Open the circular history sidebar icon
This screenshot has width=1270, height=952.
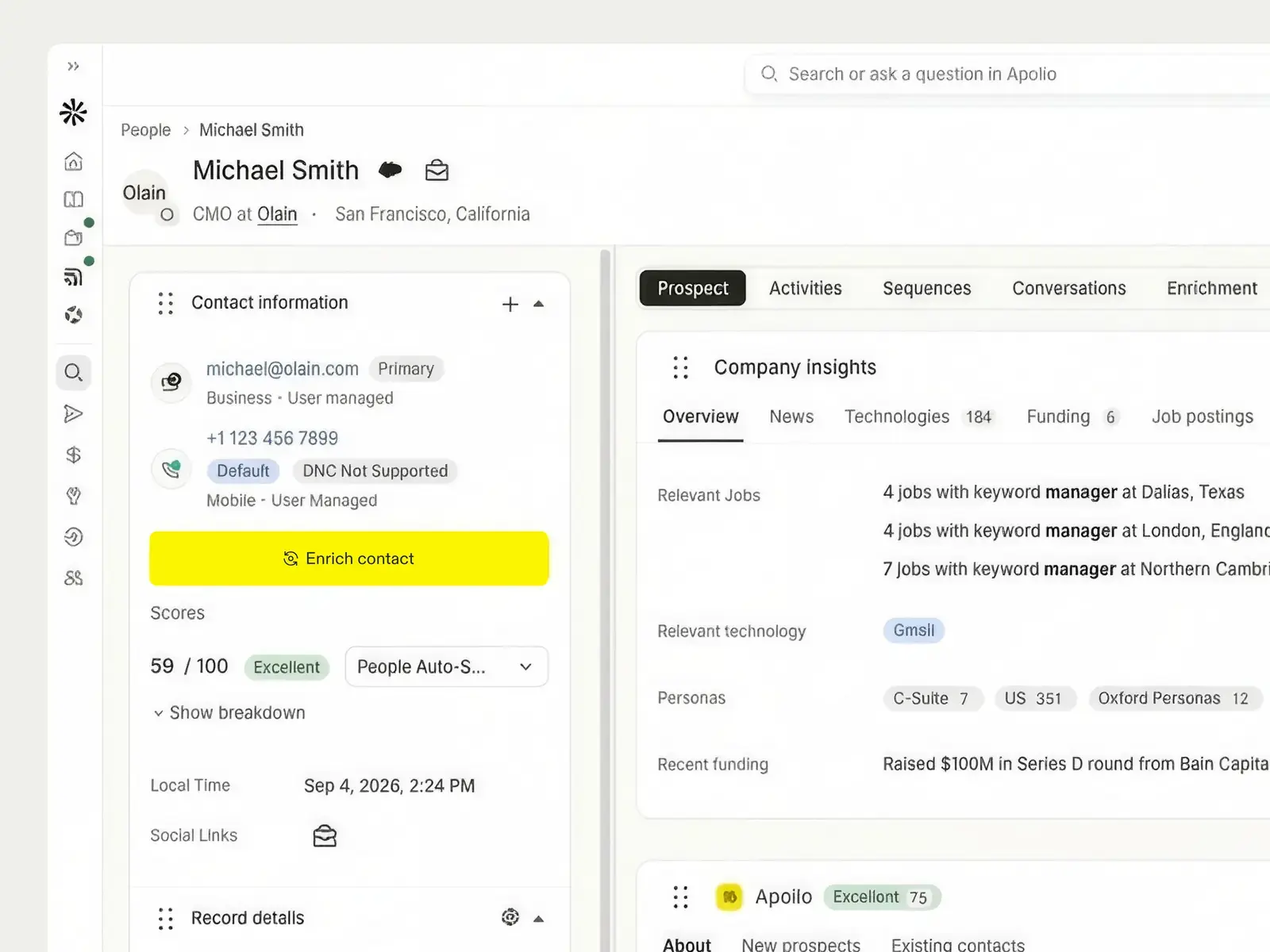(x=73, y=537)
